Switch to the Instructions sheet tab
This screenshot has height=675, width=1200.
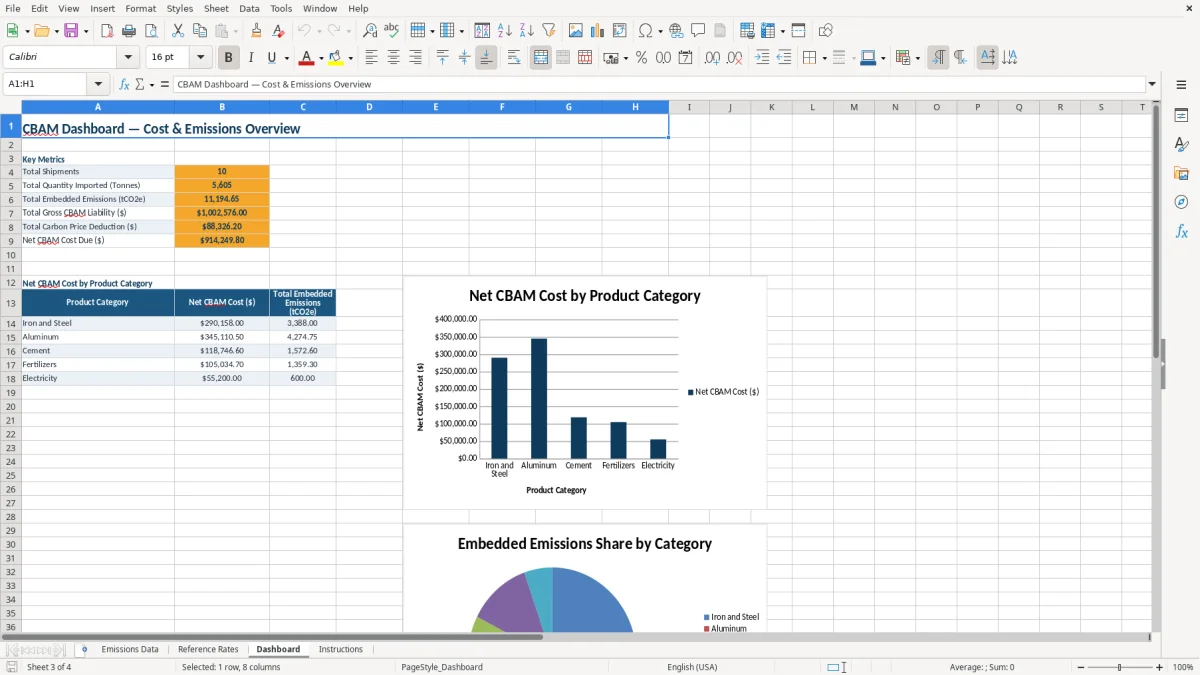pyautogui.click(x=340, y=649)
